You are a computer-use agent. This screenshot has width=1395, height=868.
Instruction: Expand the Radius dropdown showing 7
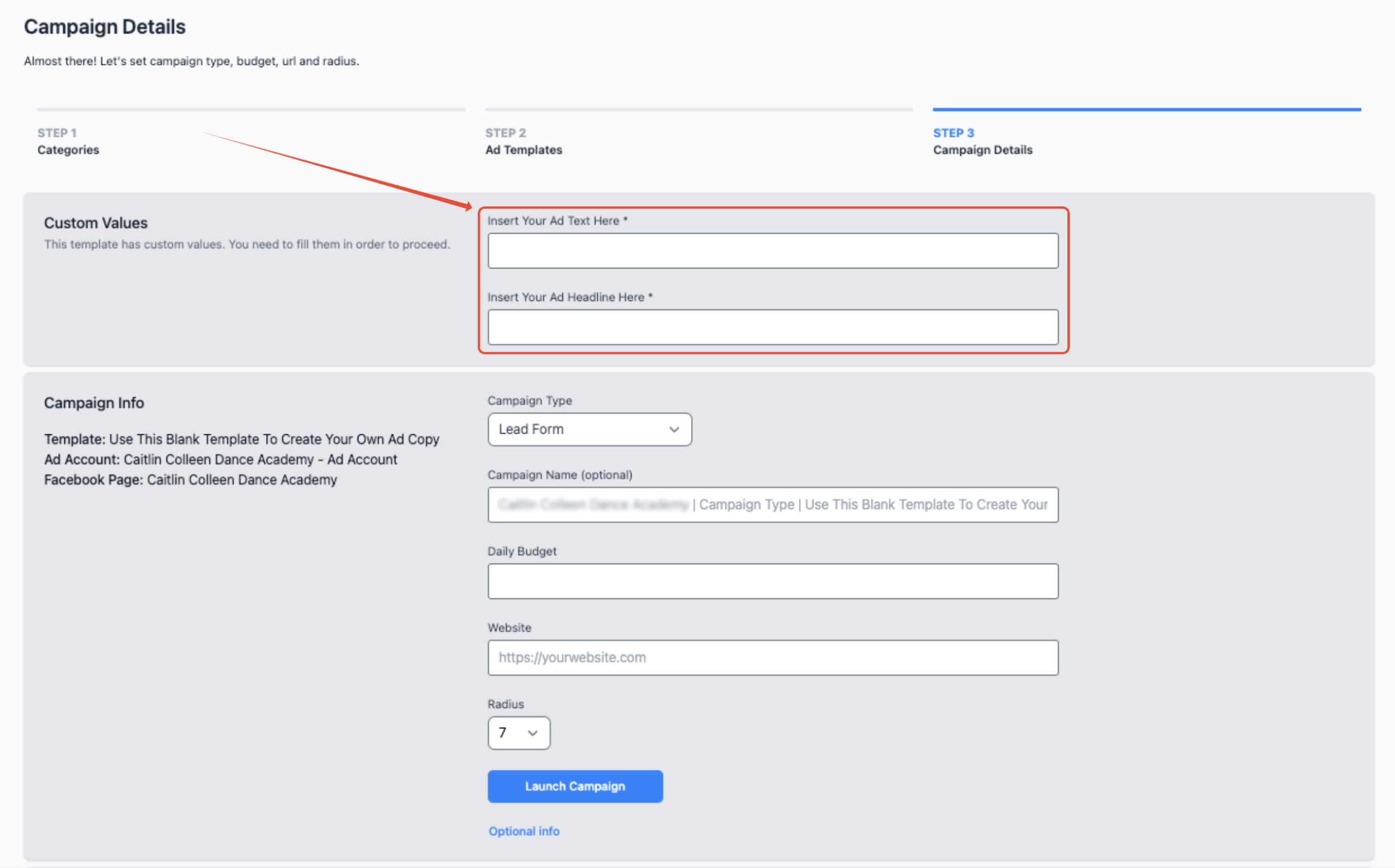[518, 733]
